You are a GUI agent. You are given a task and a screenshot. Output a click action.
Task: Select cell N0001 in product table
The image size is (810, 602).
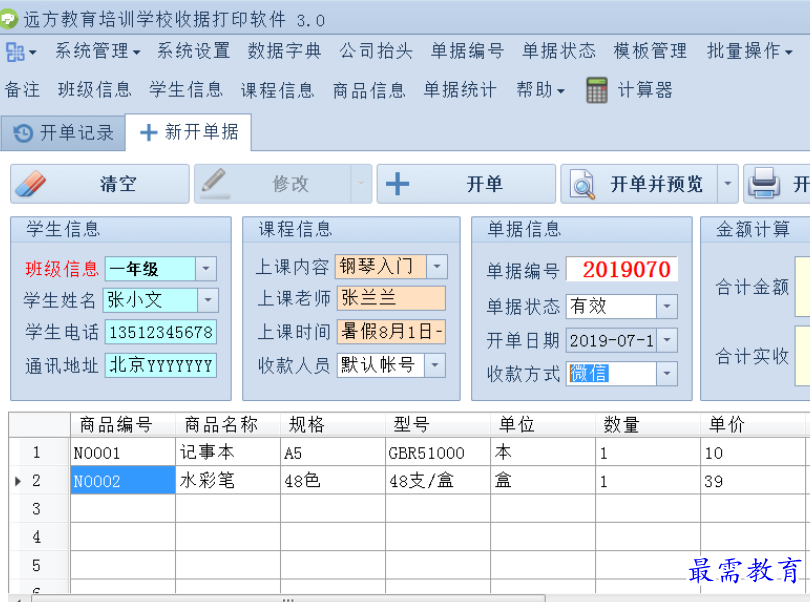tap(123, 453)
